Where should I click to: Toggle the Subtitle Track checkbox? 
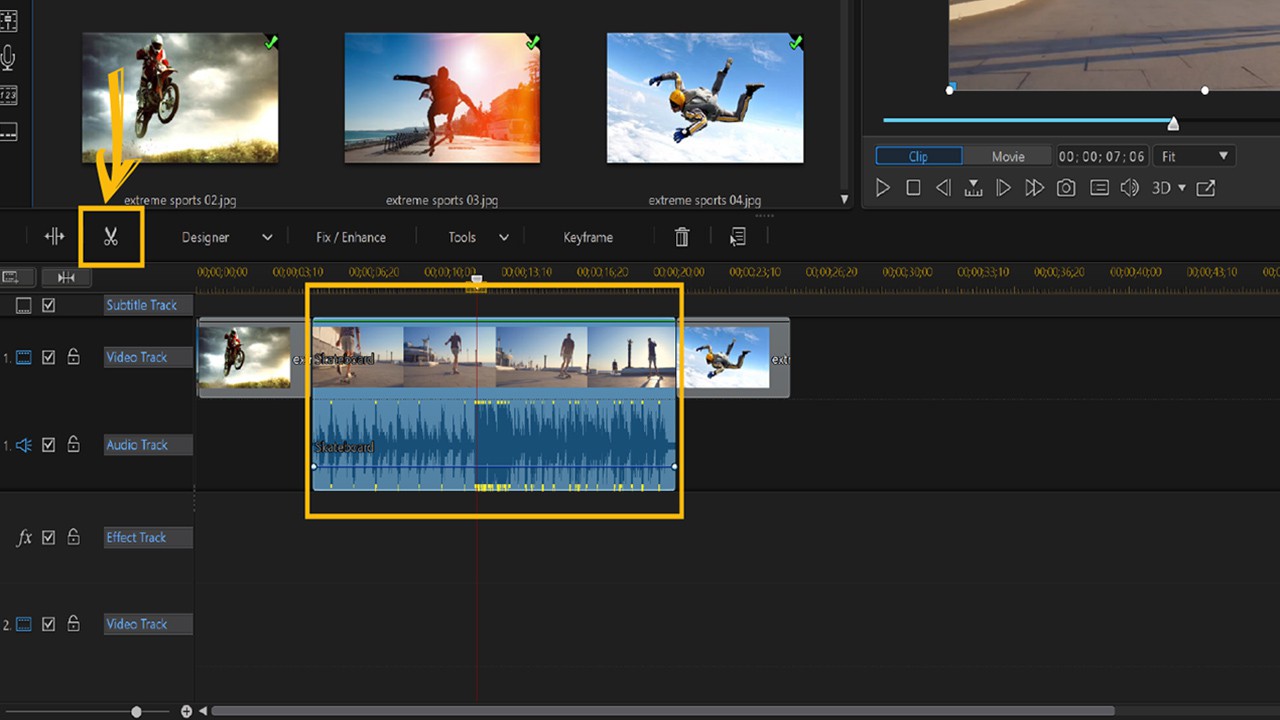48,305
